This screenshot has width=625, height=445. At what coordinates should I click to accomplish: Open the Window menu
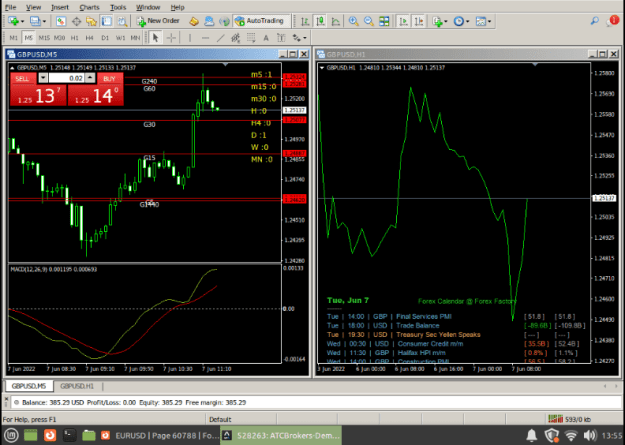pyautogui.click(x=148, y=7)
